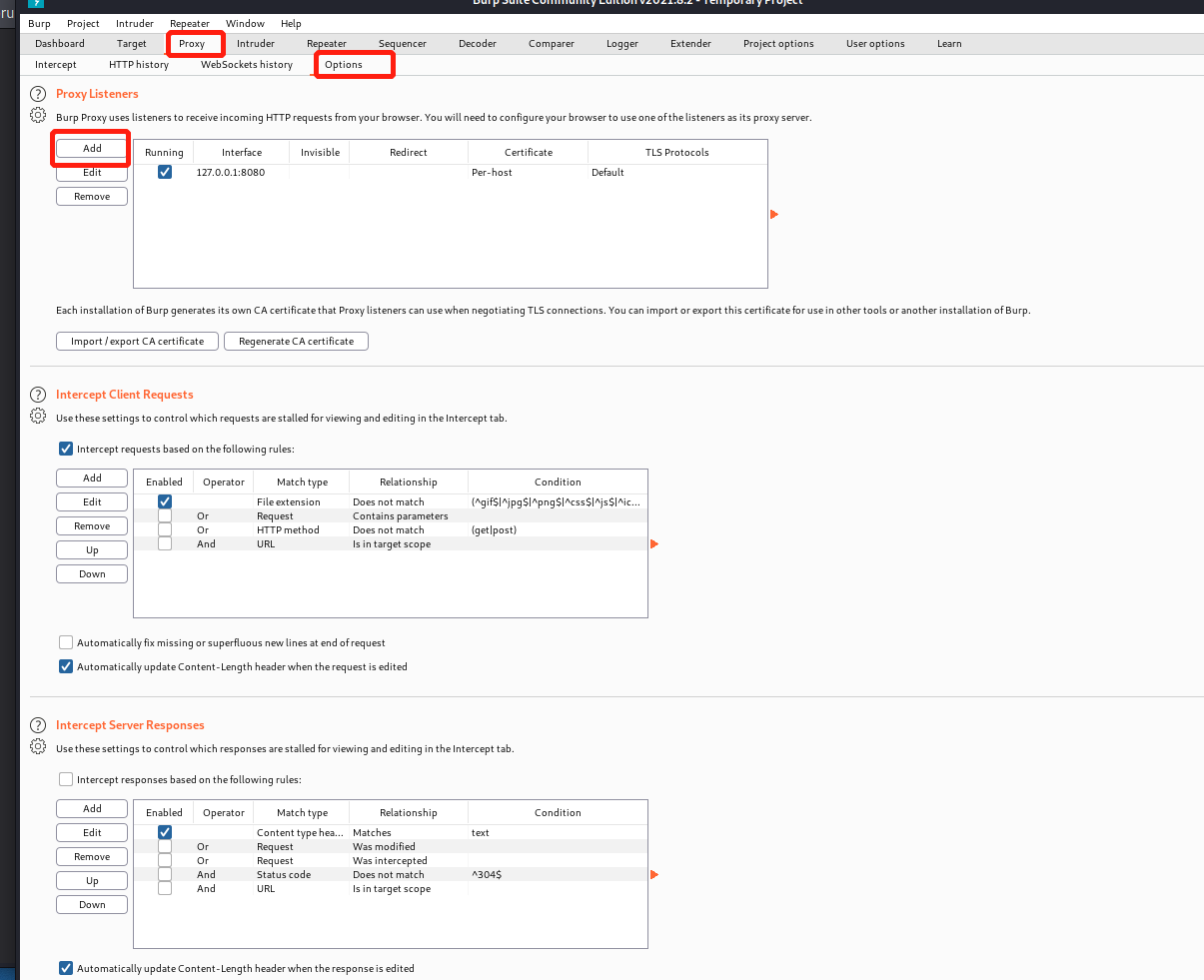
Task: Open Intercept Client Requests gear icon
Action: (38, 417)
